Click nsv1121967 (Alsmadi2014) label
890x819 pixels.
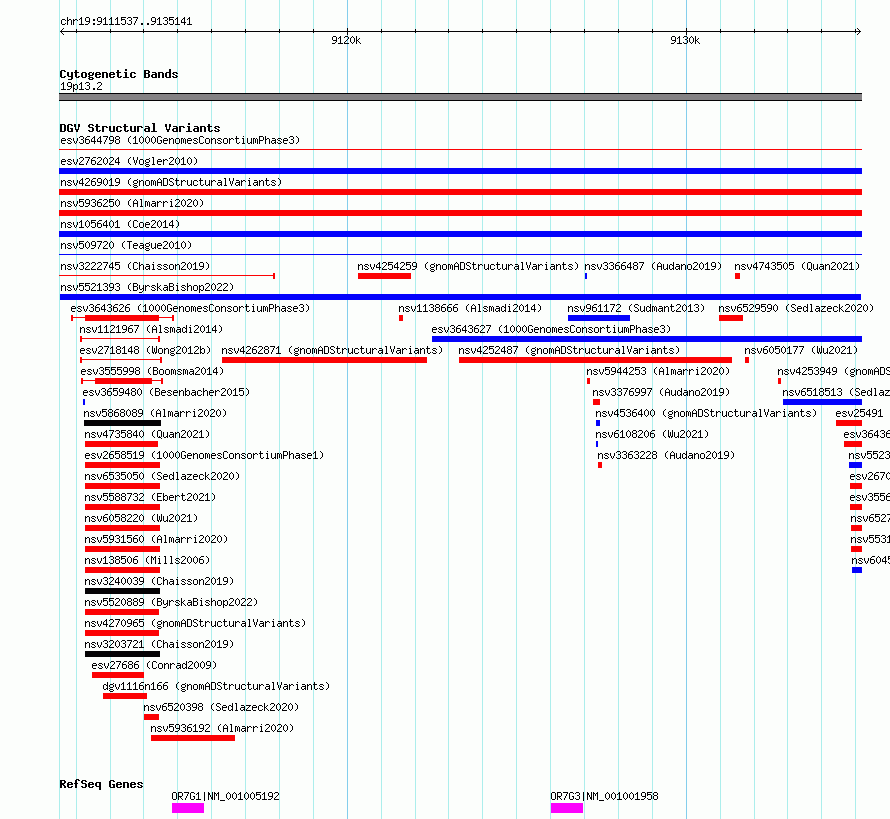pos(151,329)
